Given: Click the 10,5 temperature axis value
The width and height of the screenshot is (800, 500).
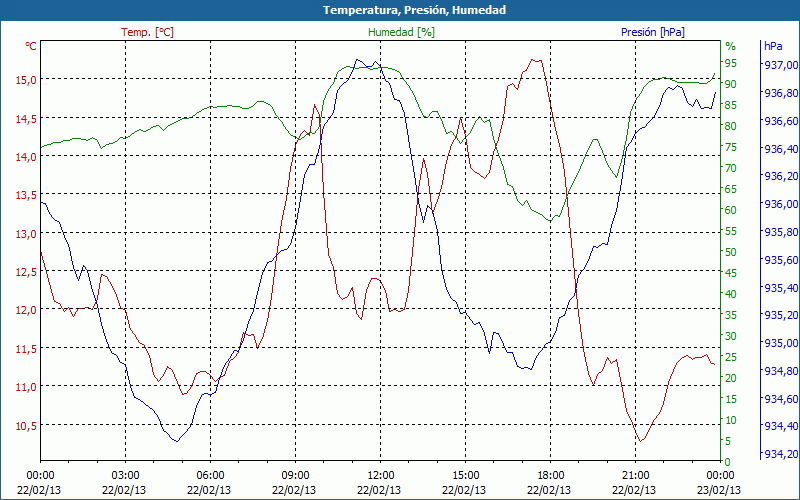Looking at the screenshot, I should (27, 426).
